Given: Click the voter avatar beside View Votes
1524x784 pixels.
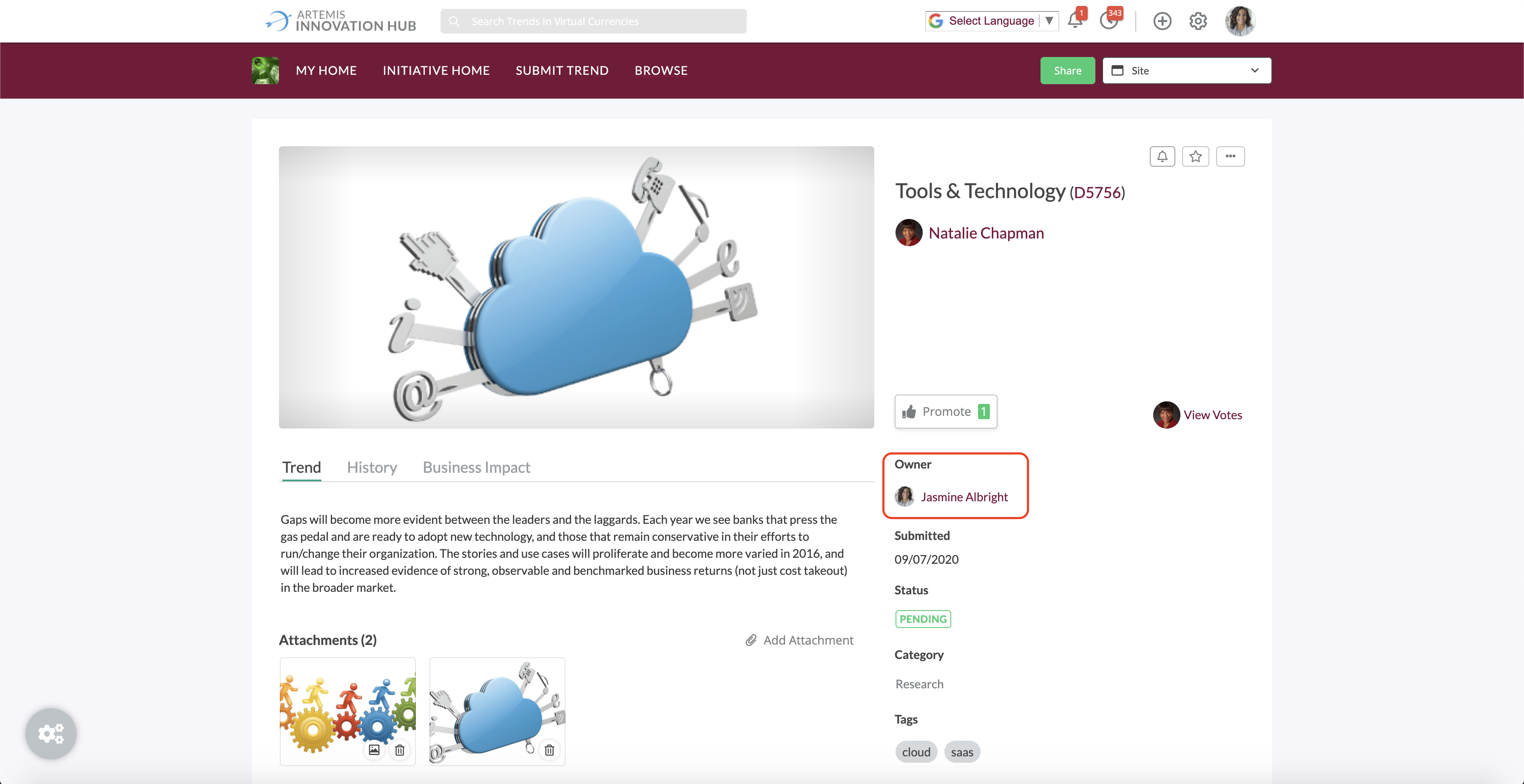Looking at the screenshot, I should click(x=1166, y=415).
